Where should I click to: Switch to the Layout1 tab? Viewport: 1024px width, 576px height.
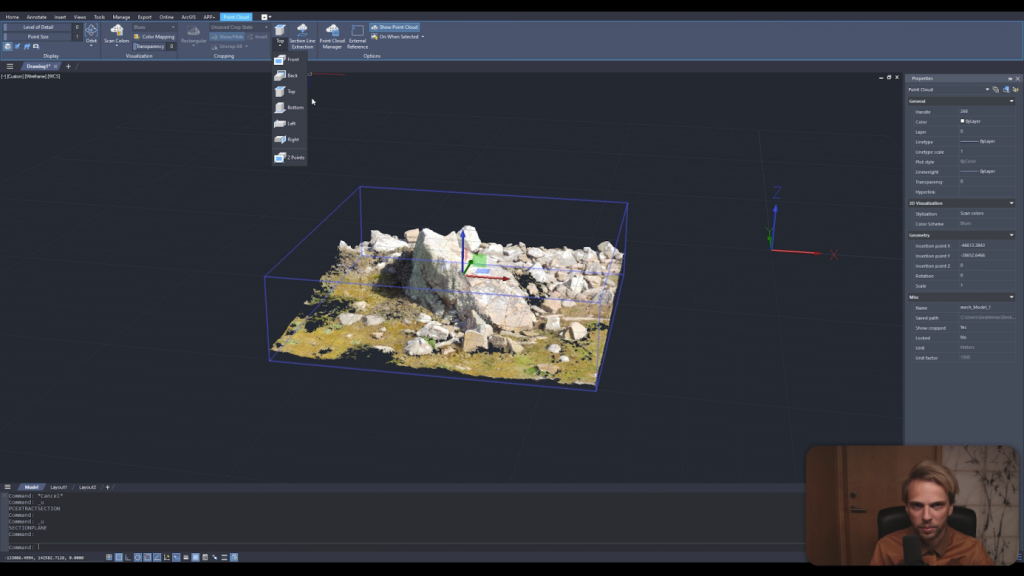pos(59,487)
